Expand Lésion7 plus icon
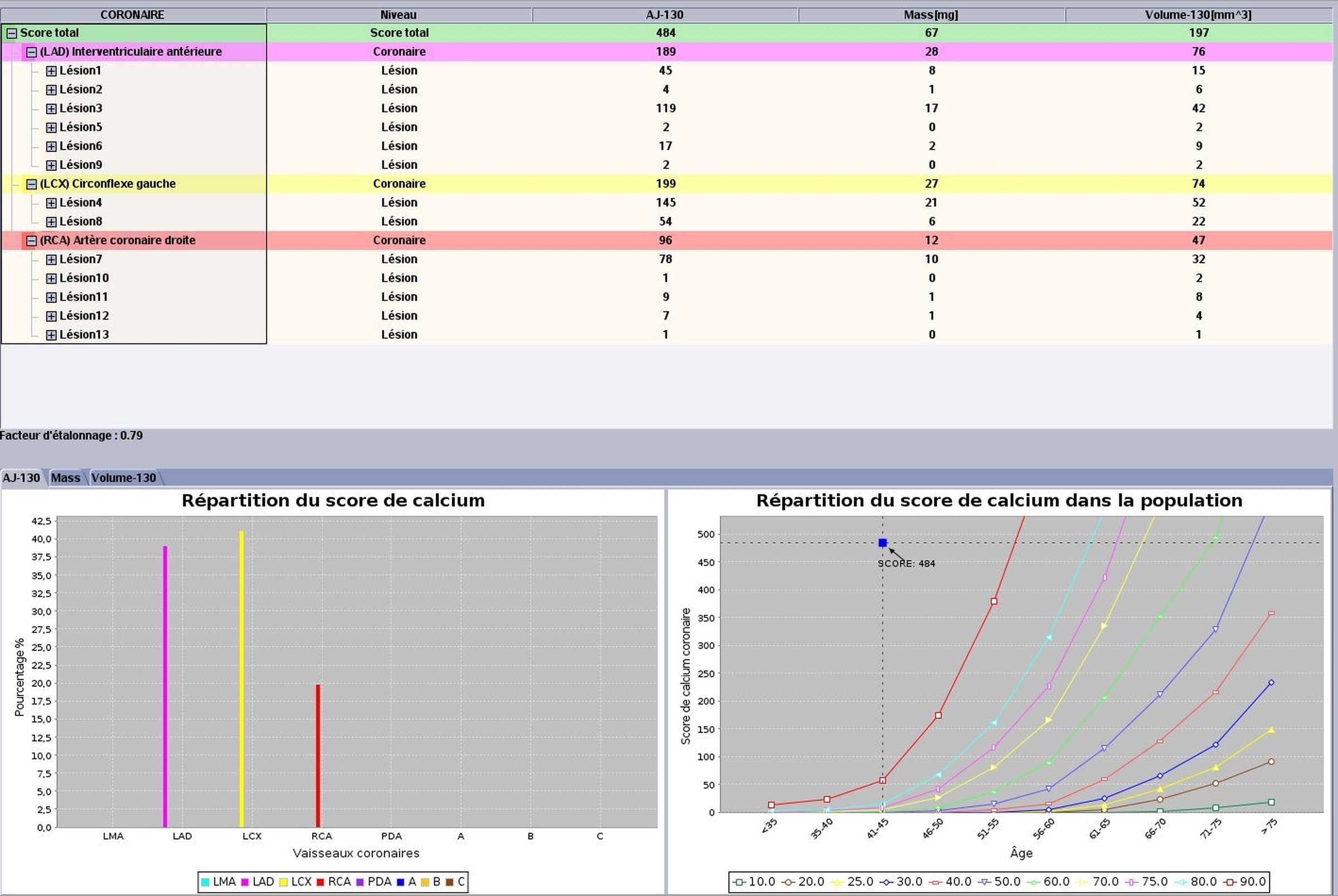This screenshot has height=896, width=1338. point(51,260)
